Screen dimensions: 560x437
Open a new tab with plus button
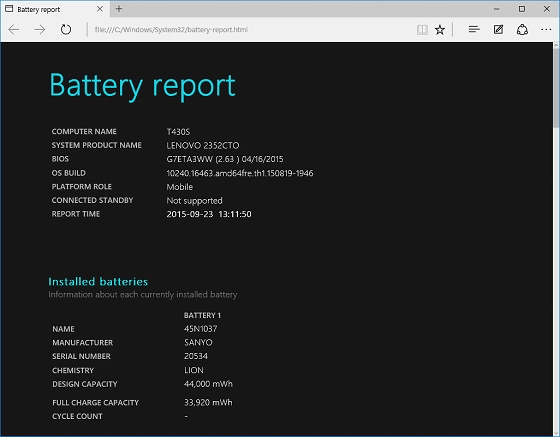[x=119, y=9]
